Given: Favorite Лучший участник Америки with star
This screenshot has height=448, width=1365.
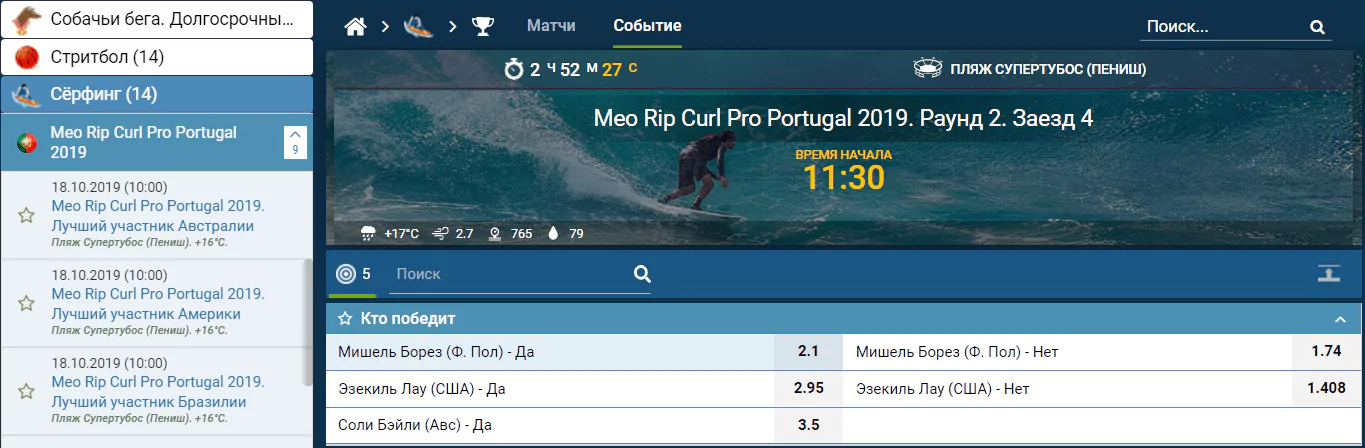Looking at the screenshot, I should click(x=26, y=302).
